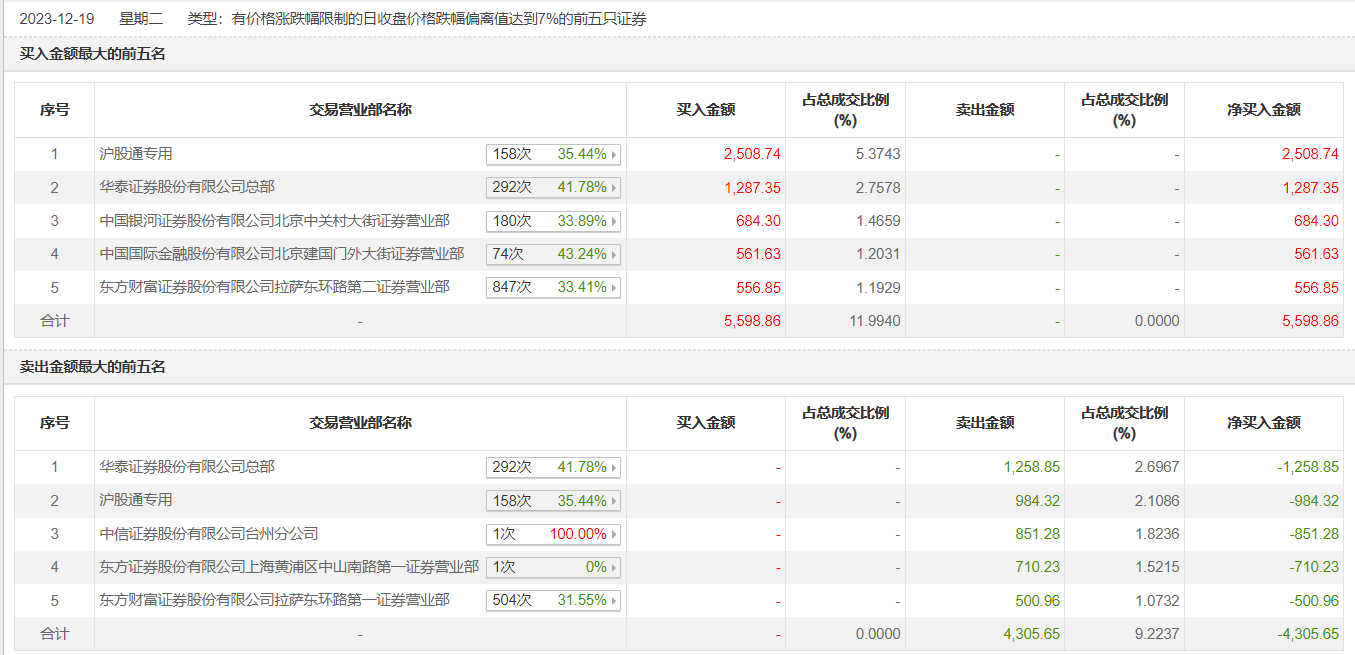Screen dimensions: 1355x655
Task: Click 东方财富证券上海黄浦区中山南路第一证券营业部 link
Action: (289, 567)
